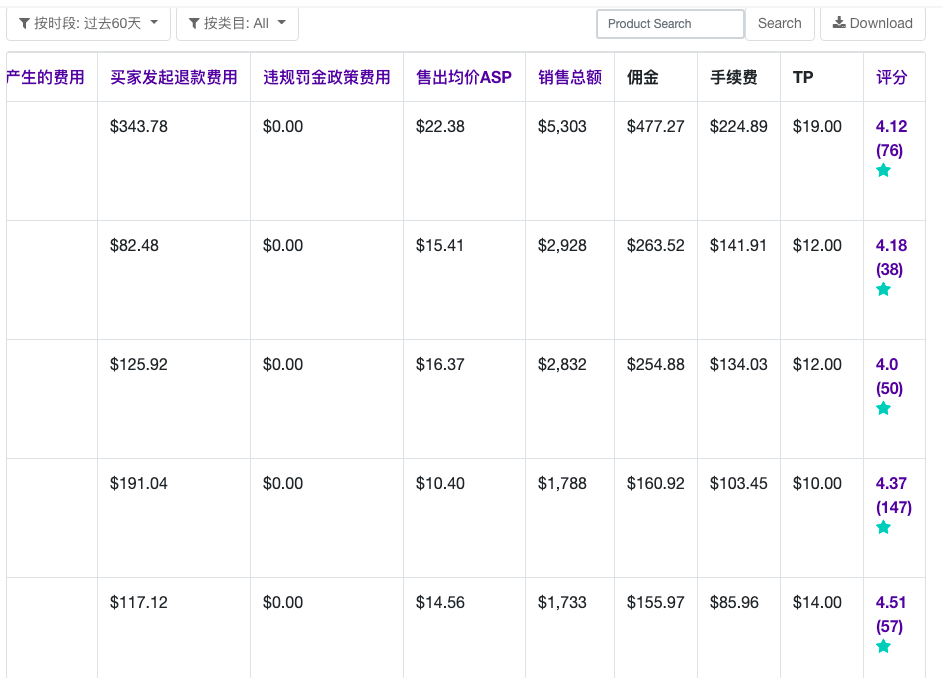Click the star icon under rating 4.12
Viewport: 943px width, 678px height.
point(883,171)
